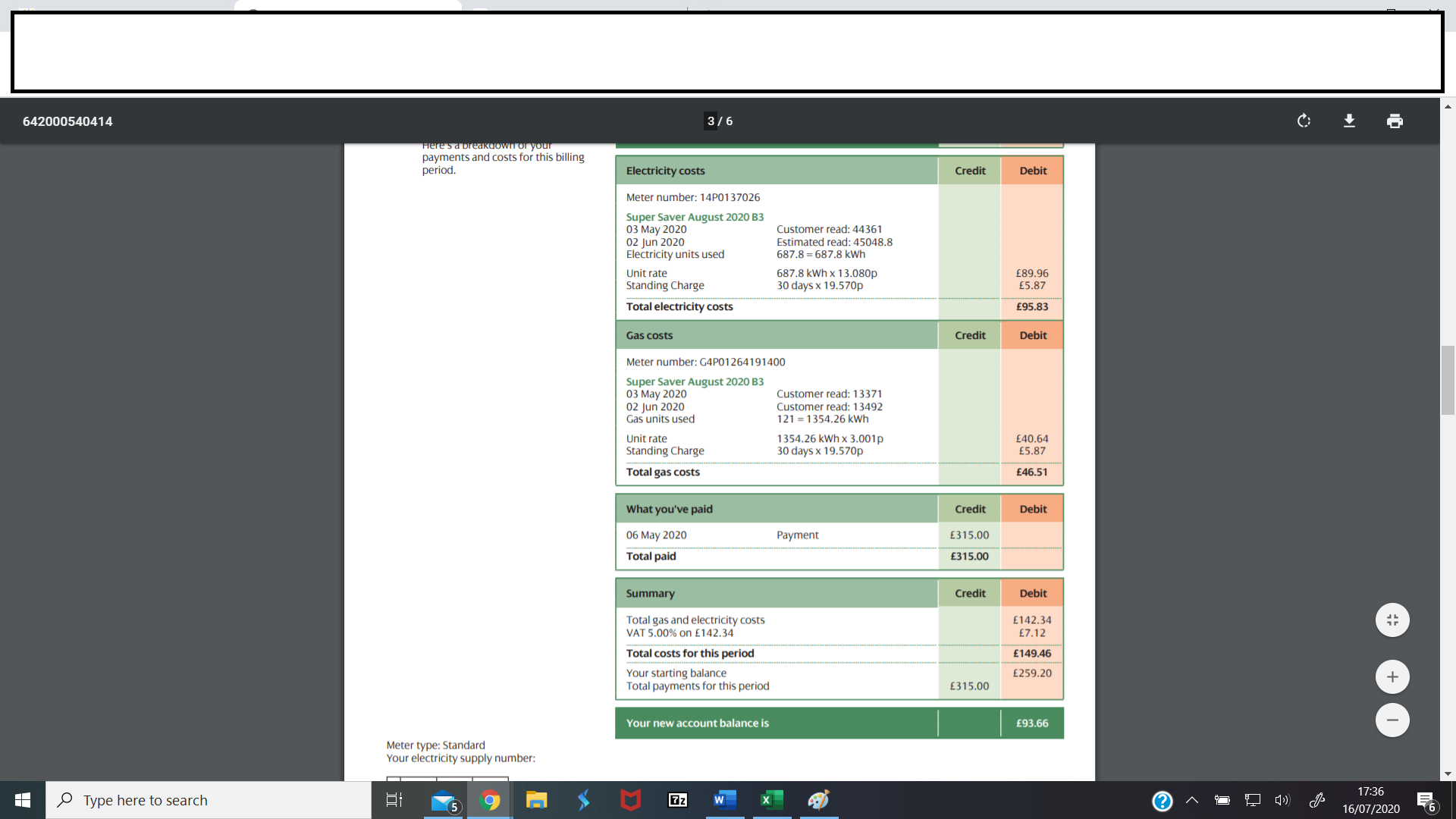Launch 7-Zip from the taskbar
Image resolution: width=1456 pixels, height=819 pixels.
(677, 800)
